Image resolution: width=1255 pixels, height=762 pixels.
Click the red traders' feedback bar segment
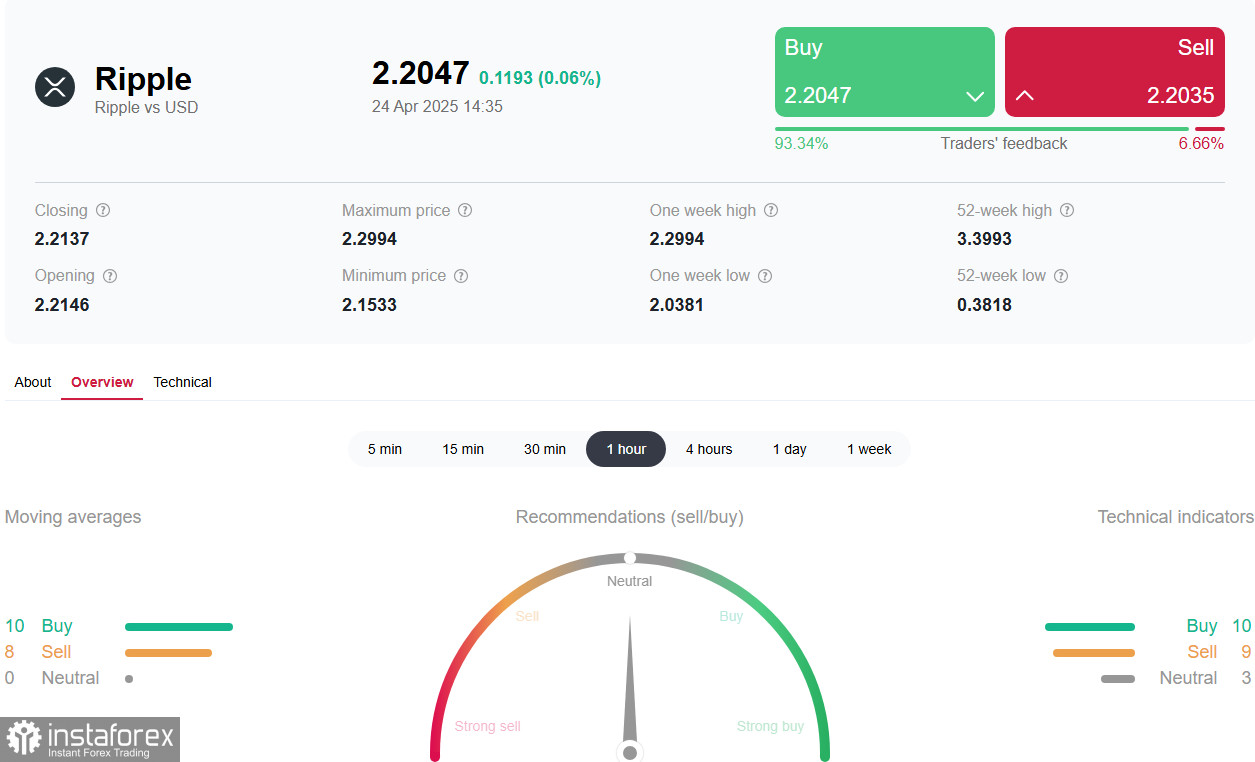1210,129
